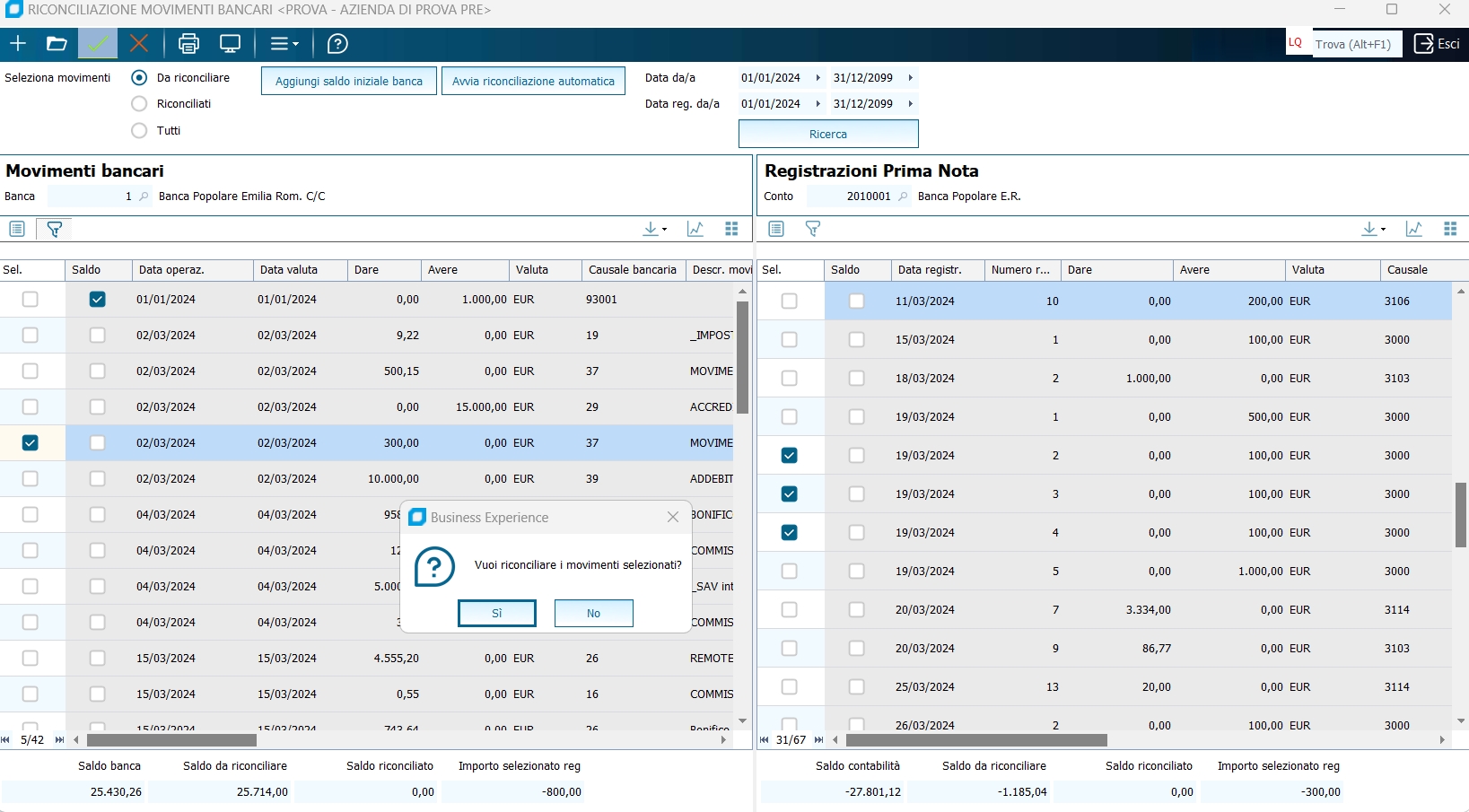
Task: Uncheck Saldo checkbox for 01/01/2024 movement
Action: point(98,300)
